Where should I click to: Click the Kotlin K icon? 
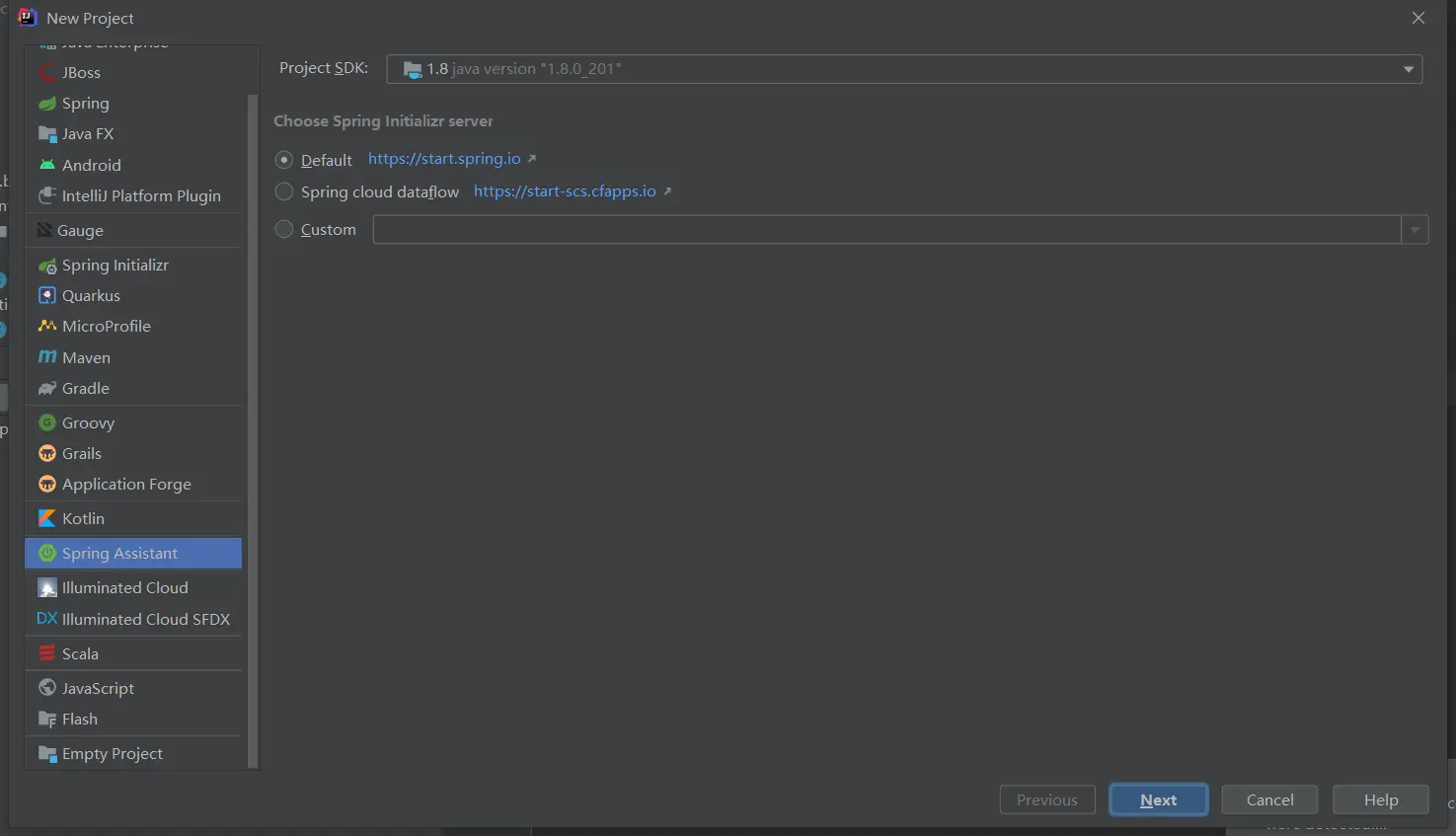47,518
